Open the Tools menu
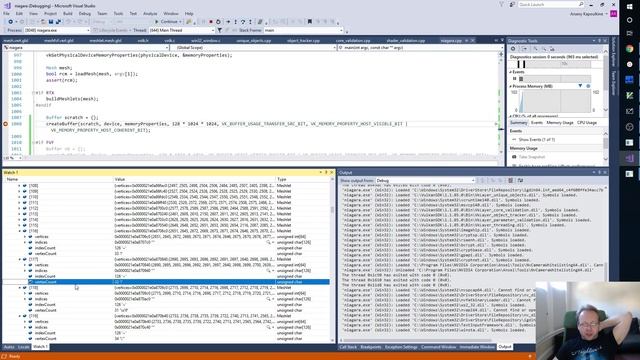 pyautogui.click(x=118, y=13)
